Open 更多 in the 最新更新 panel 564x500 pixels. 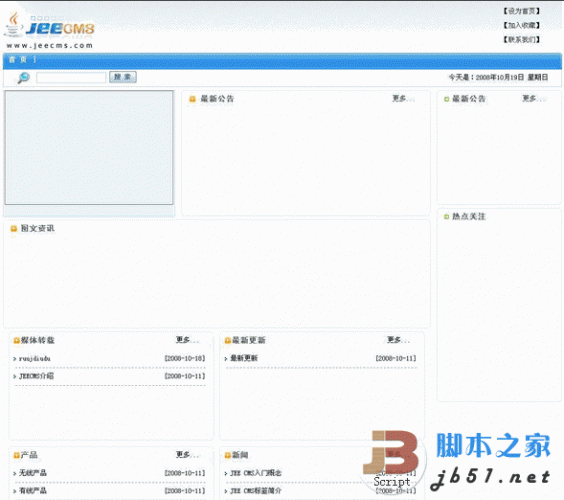coord(398,340)
